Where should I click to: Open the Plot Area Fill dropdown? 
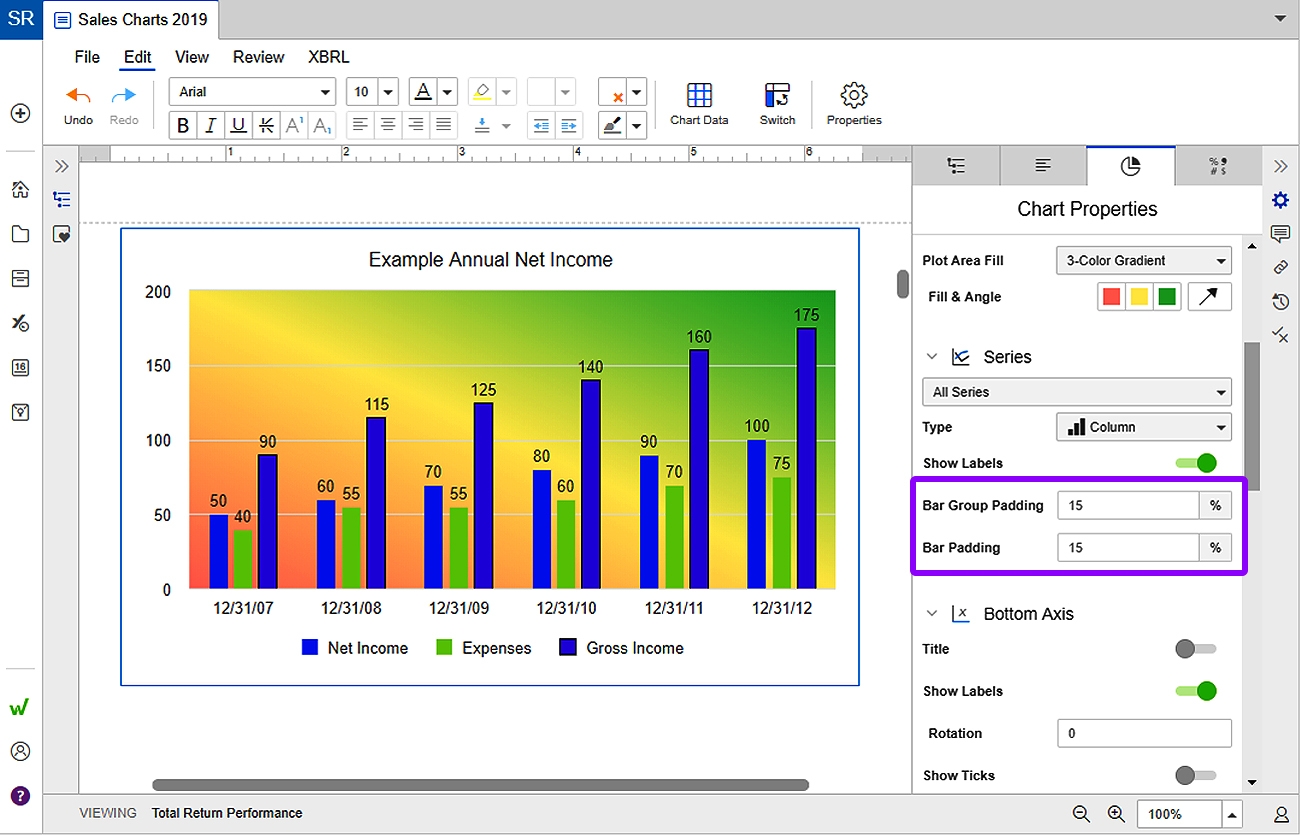click(1143, 260)
